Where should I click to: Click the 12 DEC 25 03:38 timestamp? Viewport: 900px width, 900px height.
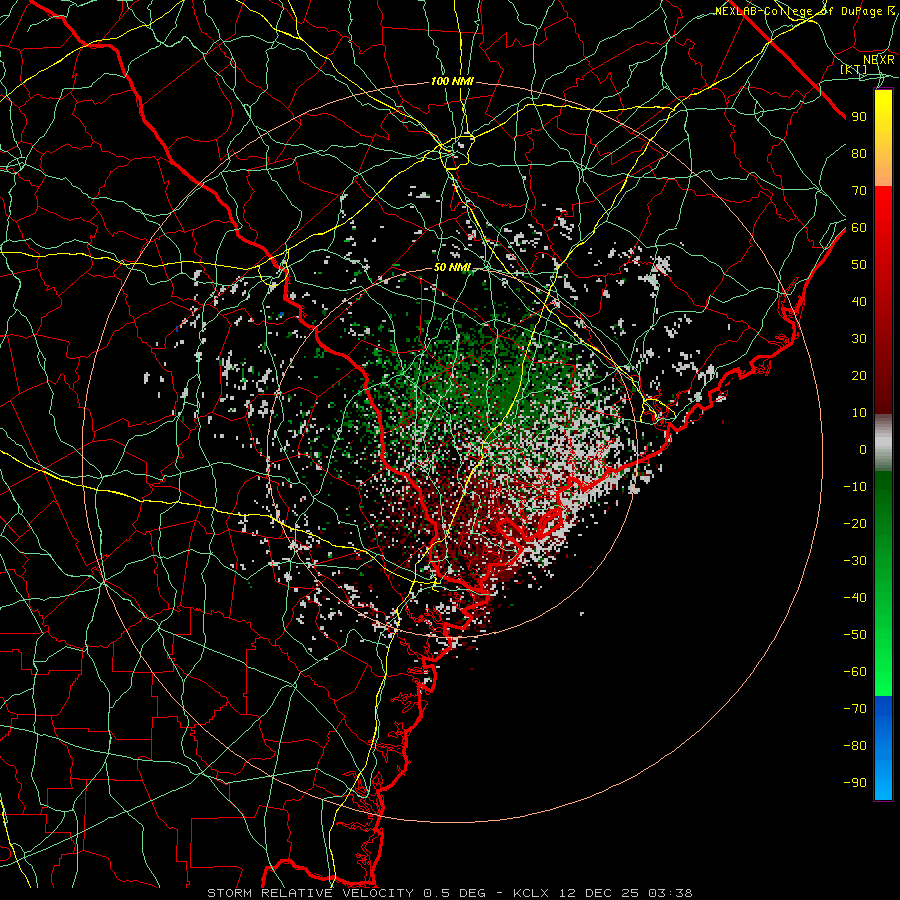626,893
